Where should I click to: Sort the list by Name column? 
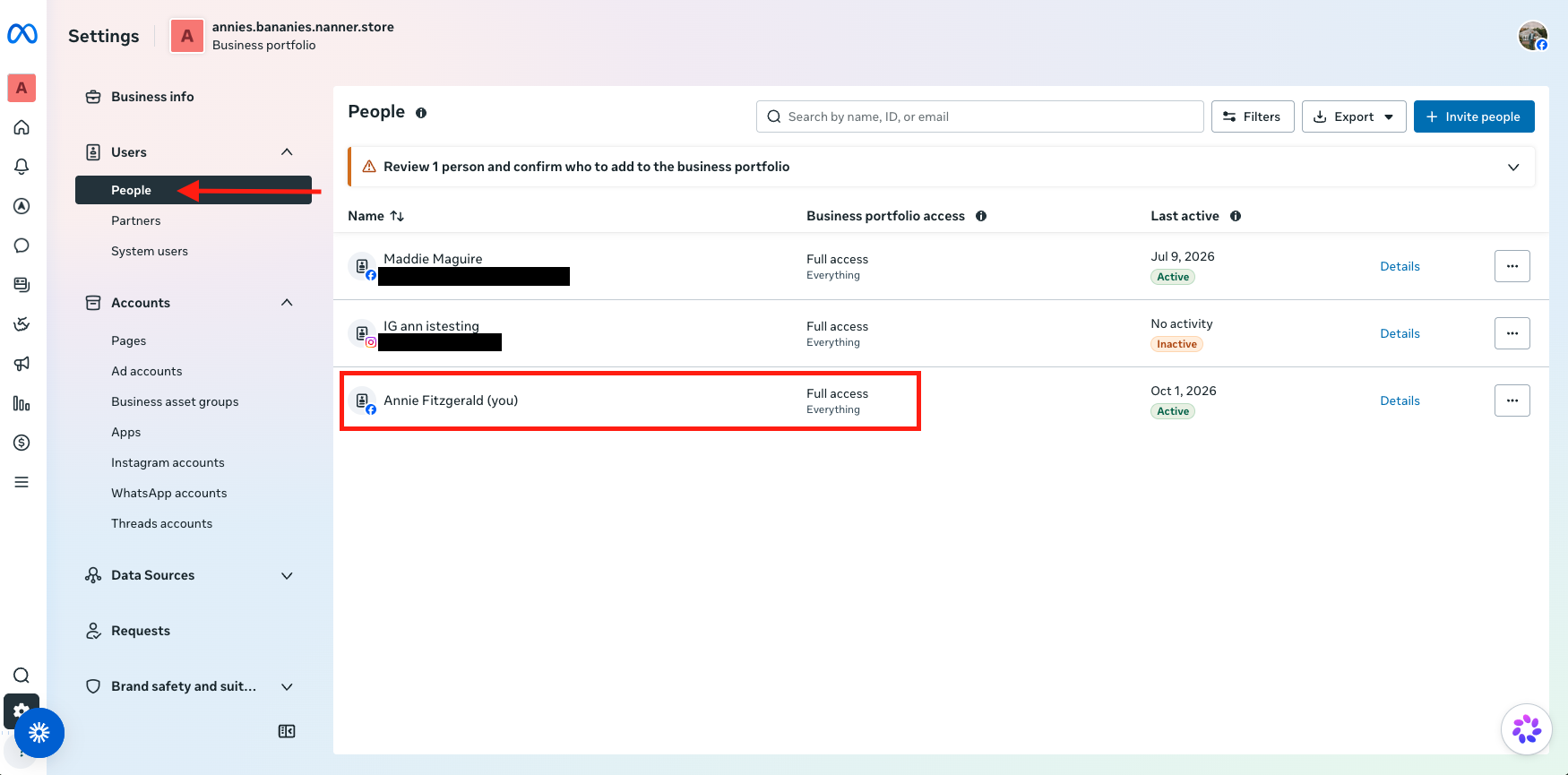pyautogui.click(x=376, y=216)
